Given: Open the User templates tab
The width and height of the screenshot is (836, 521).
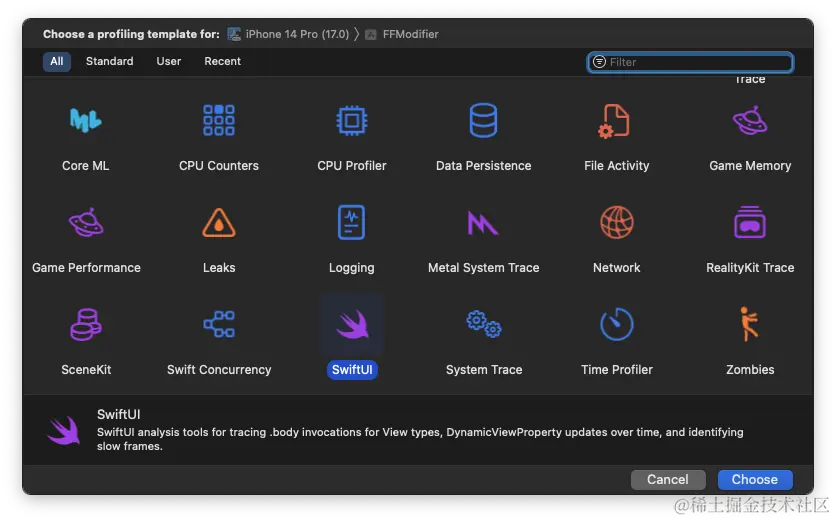Looking at the screenshot, I should [168, 61].
